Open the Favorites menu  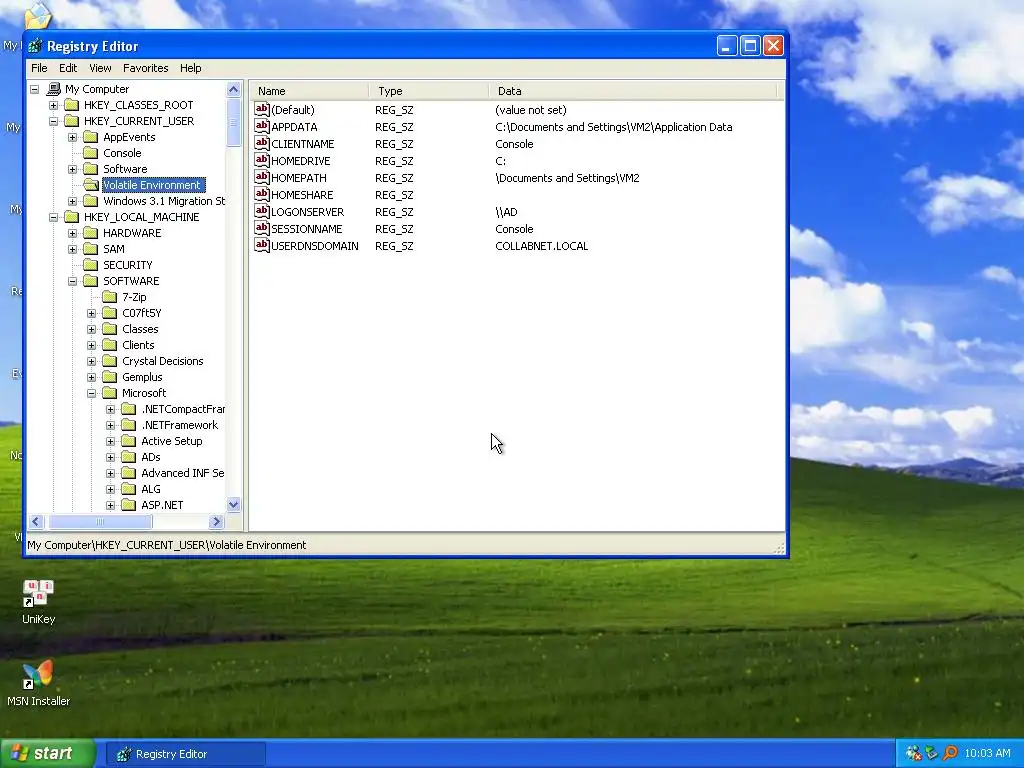click(x=146, y=68)
